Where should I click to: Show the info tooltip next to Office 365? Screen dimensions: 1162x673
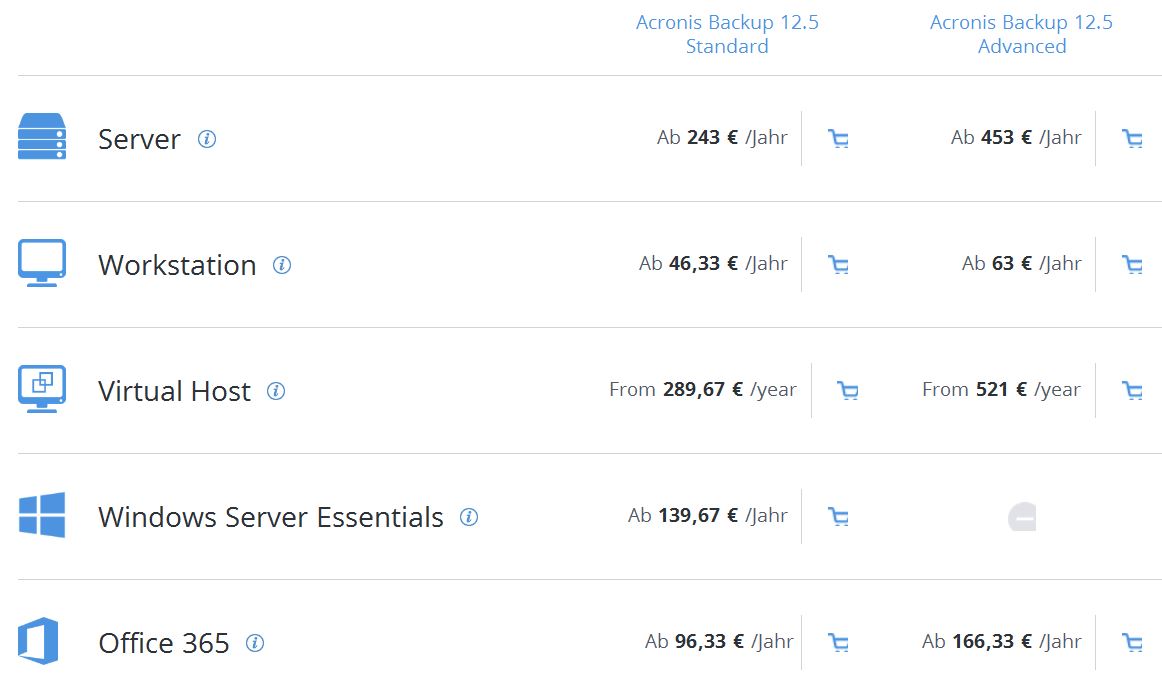[x=255, y=643]
